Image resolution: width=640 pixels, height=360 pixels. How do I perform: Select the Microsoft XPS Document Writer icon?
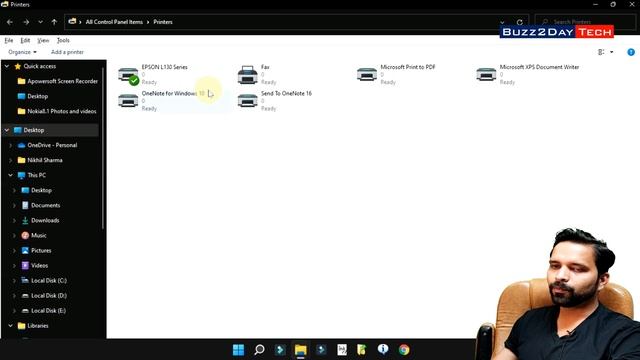tap(486, 74)
